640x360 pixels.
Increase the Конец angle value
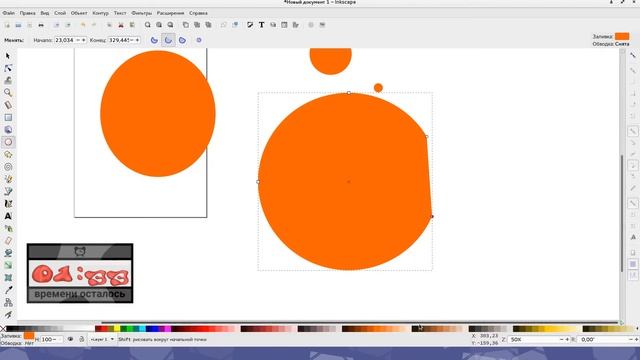click(138, 40)
